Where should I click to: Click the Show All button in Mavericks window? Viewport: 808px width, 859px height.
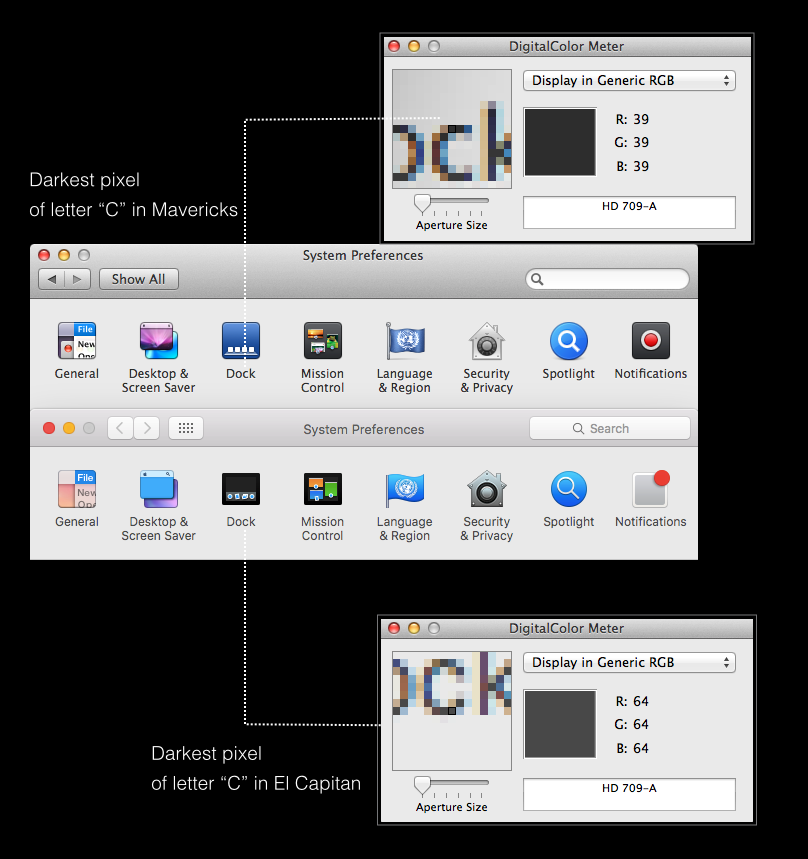click(139, 279)
